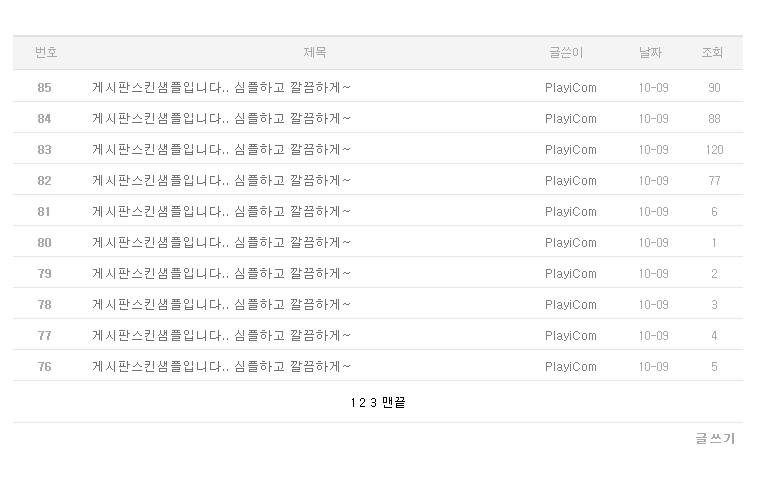Go to page 2 in pagination
This screenshot has height=480, width=761.
(363, 403)
